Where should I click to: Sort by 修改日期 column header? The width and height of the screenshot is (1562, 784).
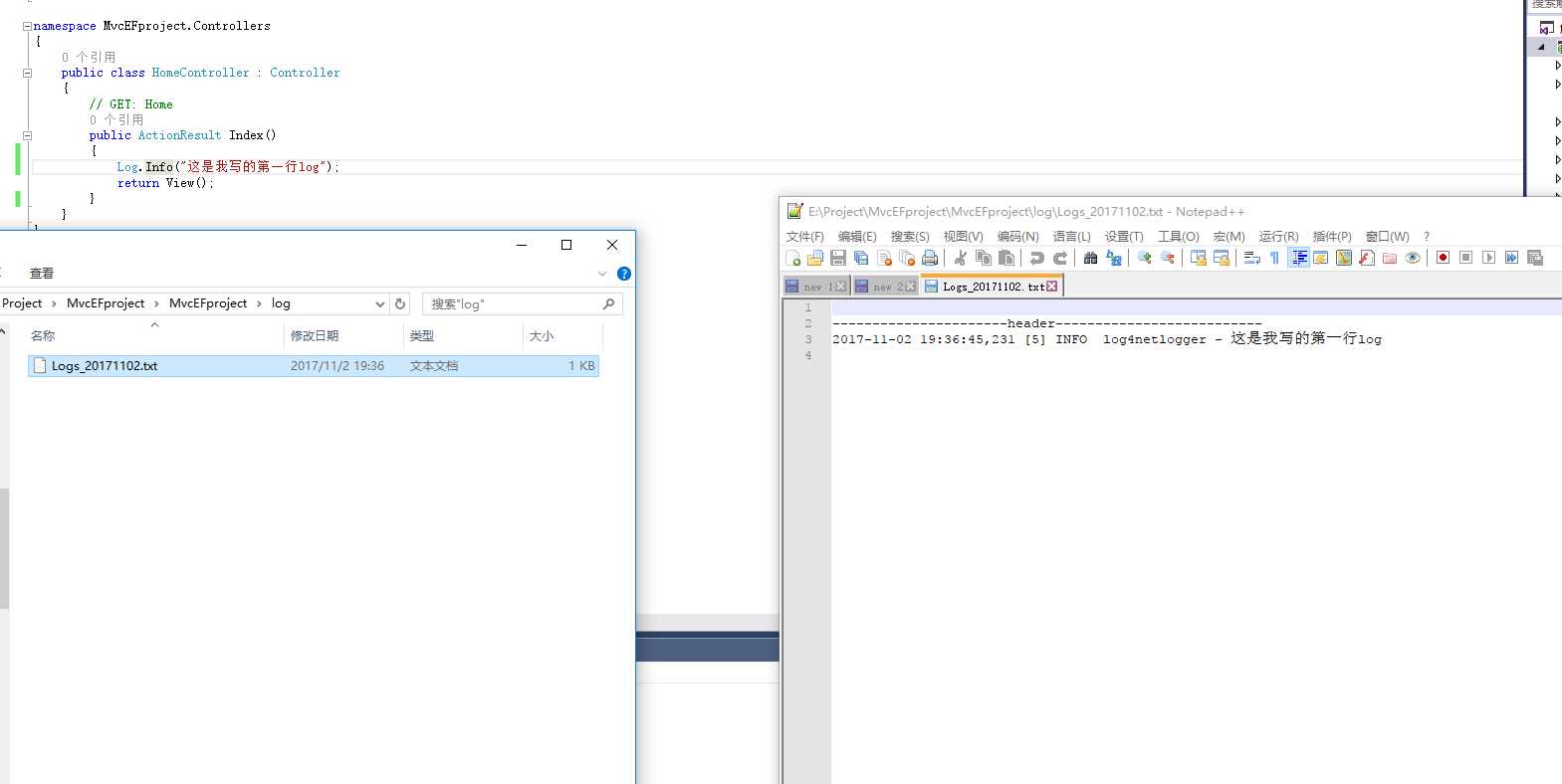pos(315,336)
